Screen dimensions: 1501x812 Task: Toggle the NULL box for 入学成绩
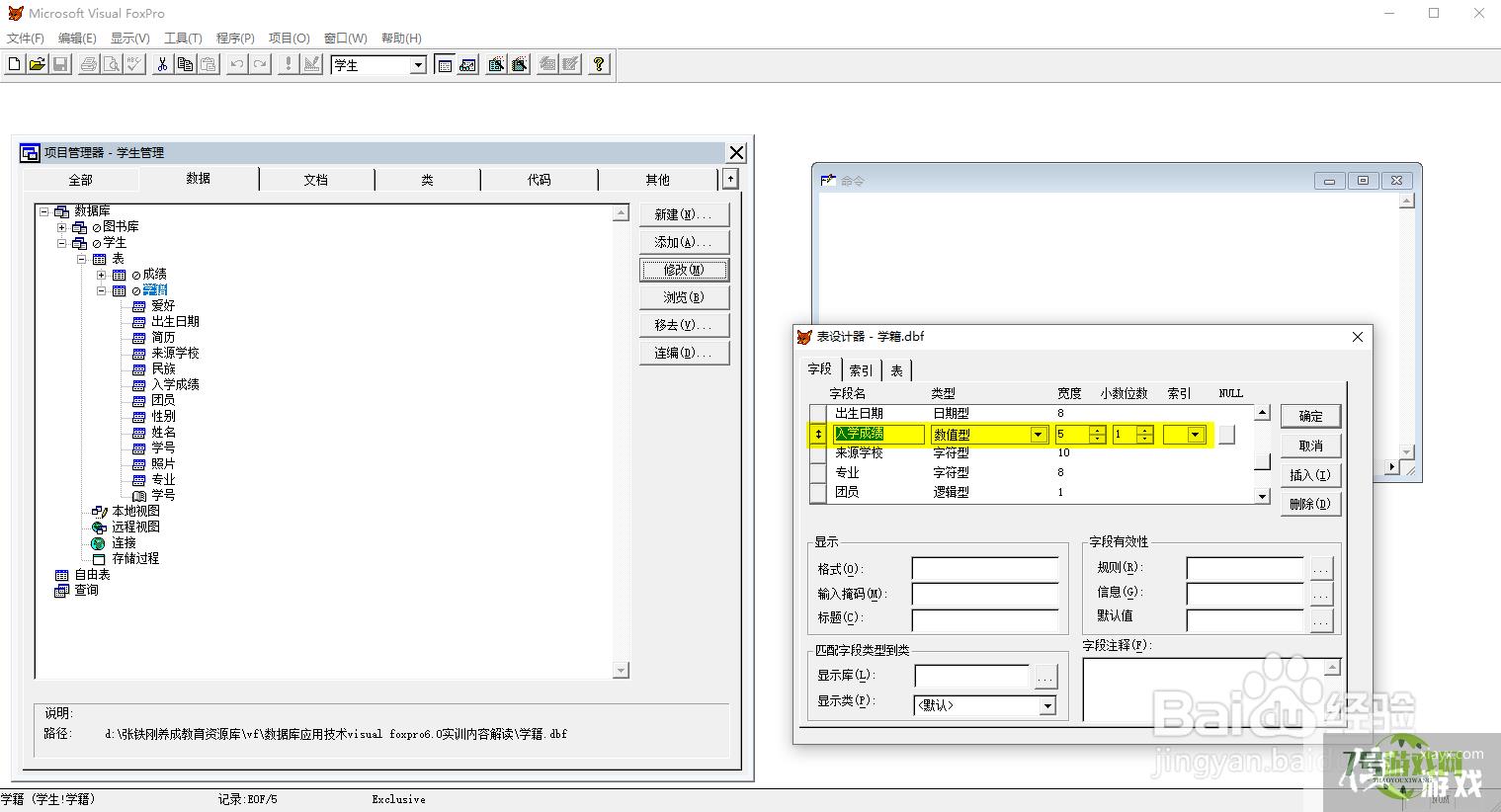coord(1226,435)
